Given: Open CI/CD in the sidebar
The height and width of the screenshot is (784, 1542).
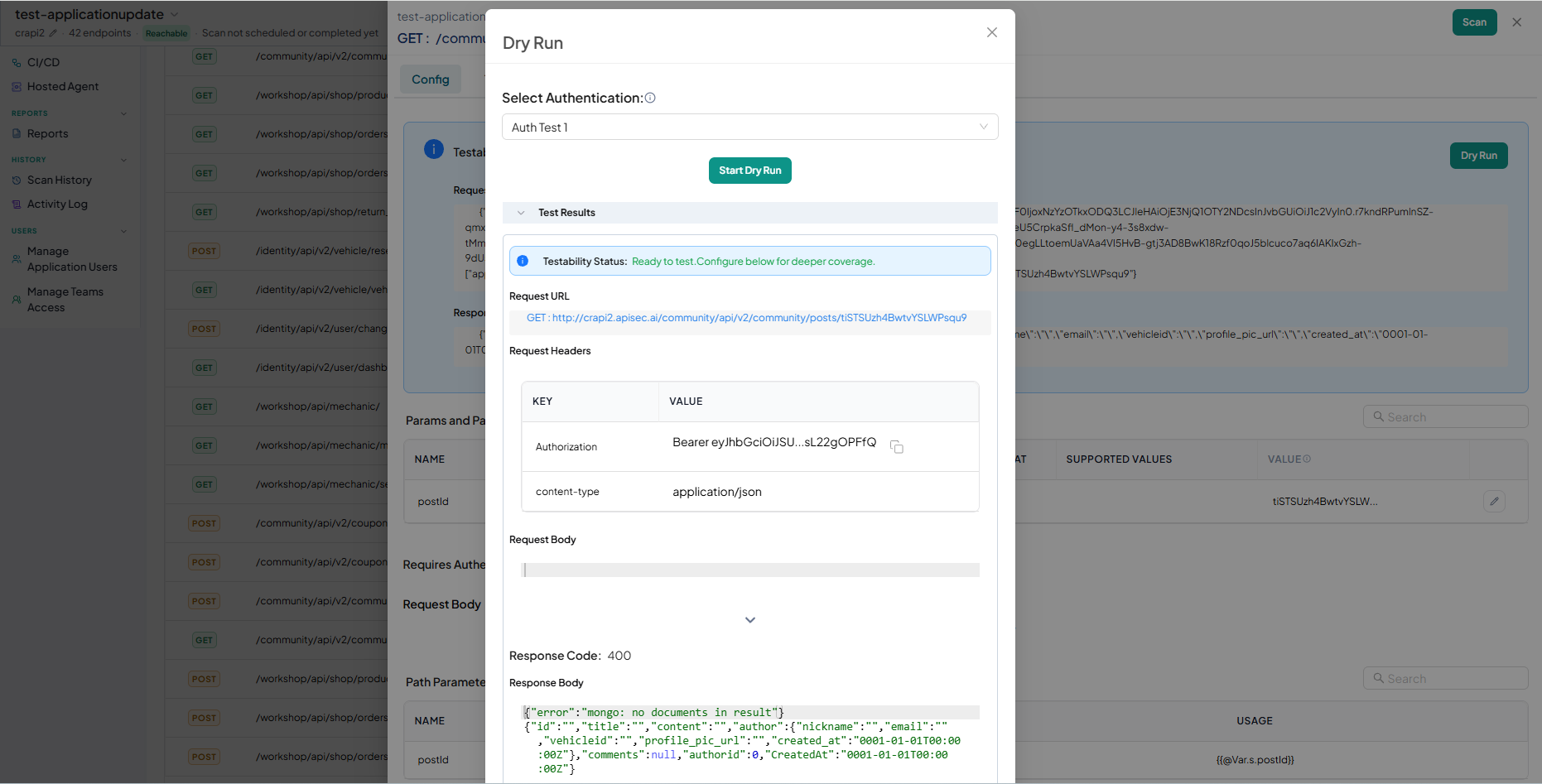Looking at the screenshot, I should pyautogui.click(x=43, y=62).
